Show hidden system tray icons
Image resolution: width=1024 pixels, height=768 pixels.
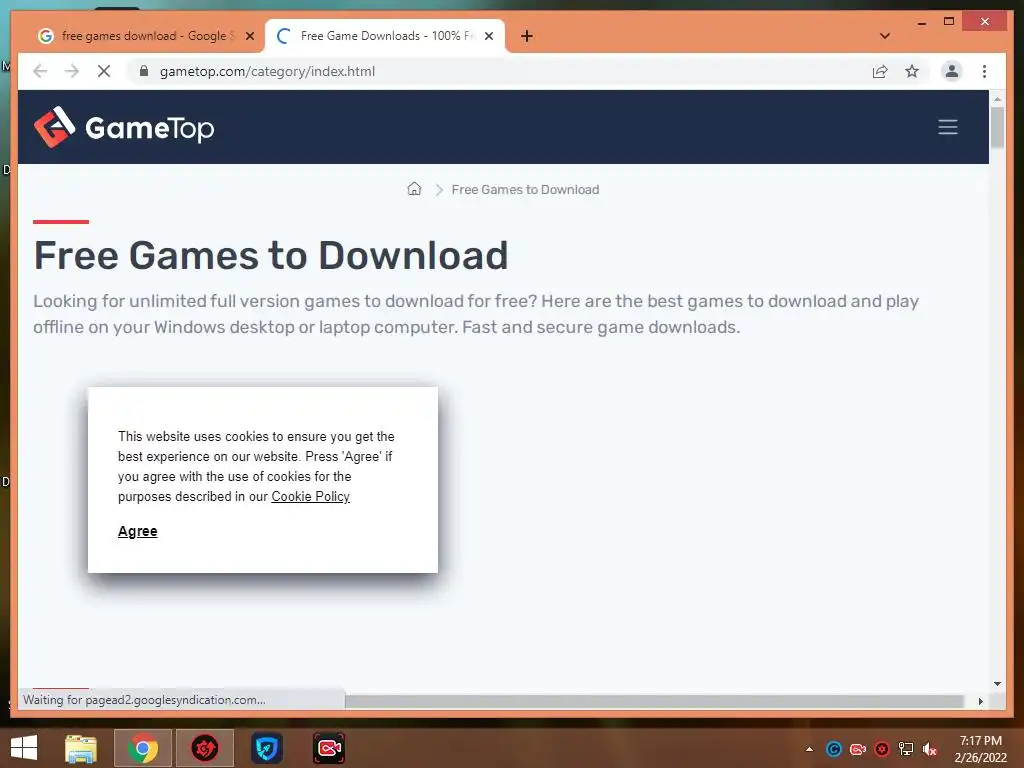809,749
